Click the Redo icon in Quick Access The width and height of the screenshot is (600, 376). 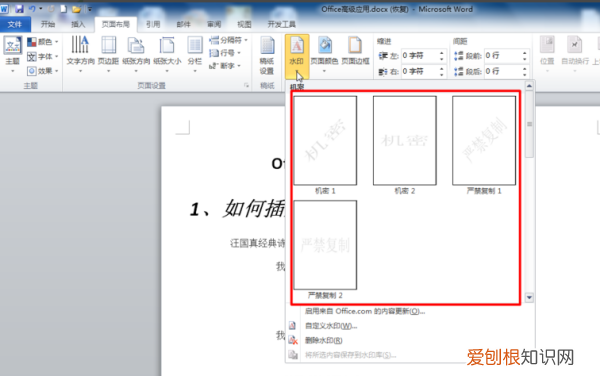pyautogui.click(x=51, y=8)
